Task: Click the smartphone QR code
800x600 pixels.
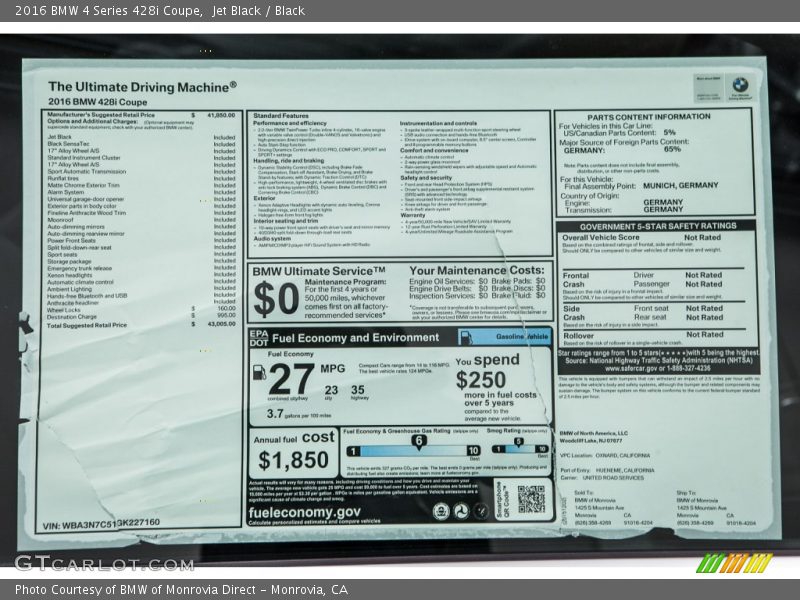Action: coord(532,498)
